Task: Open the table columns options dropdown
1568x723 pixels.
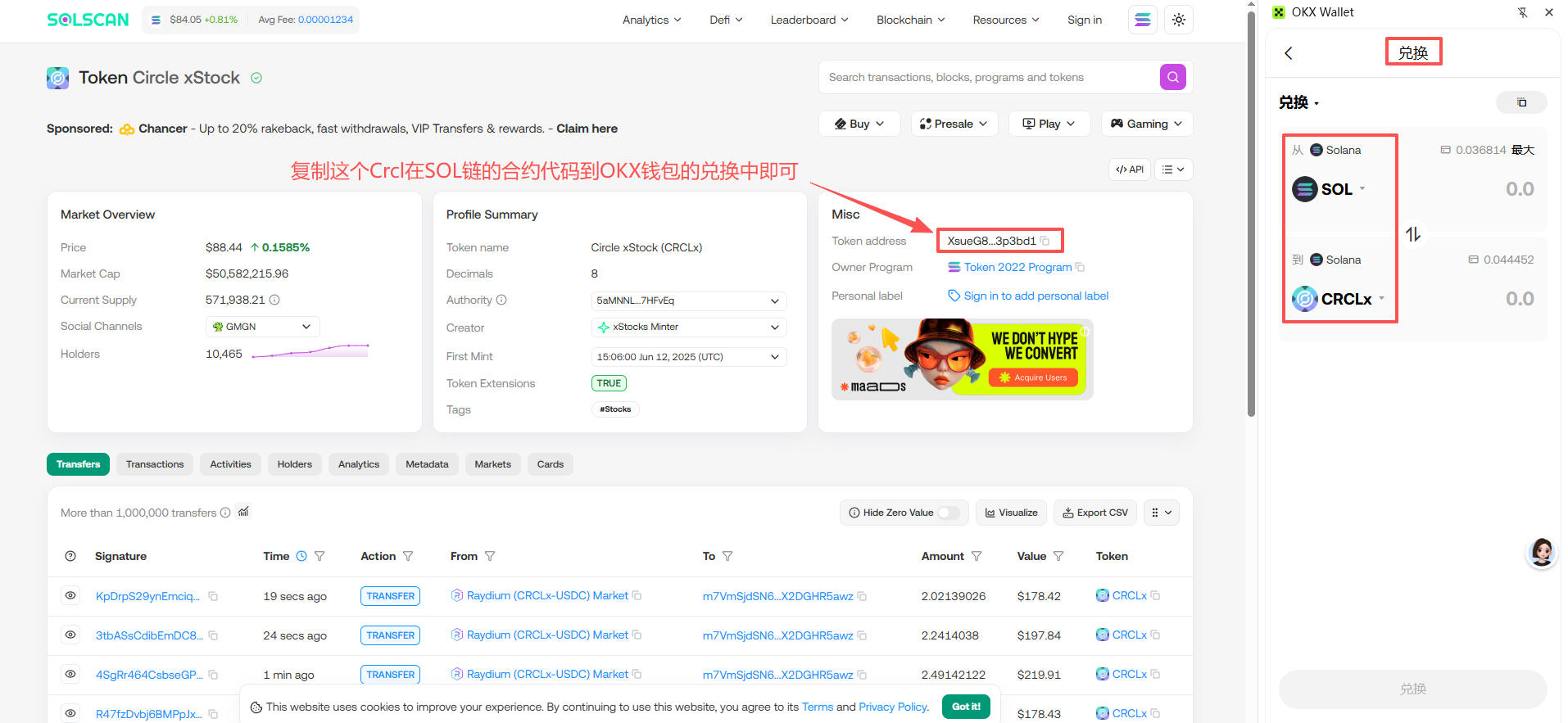Action: pyautogui.click(x=1161, y=513)
